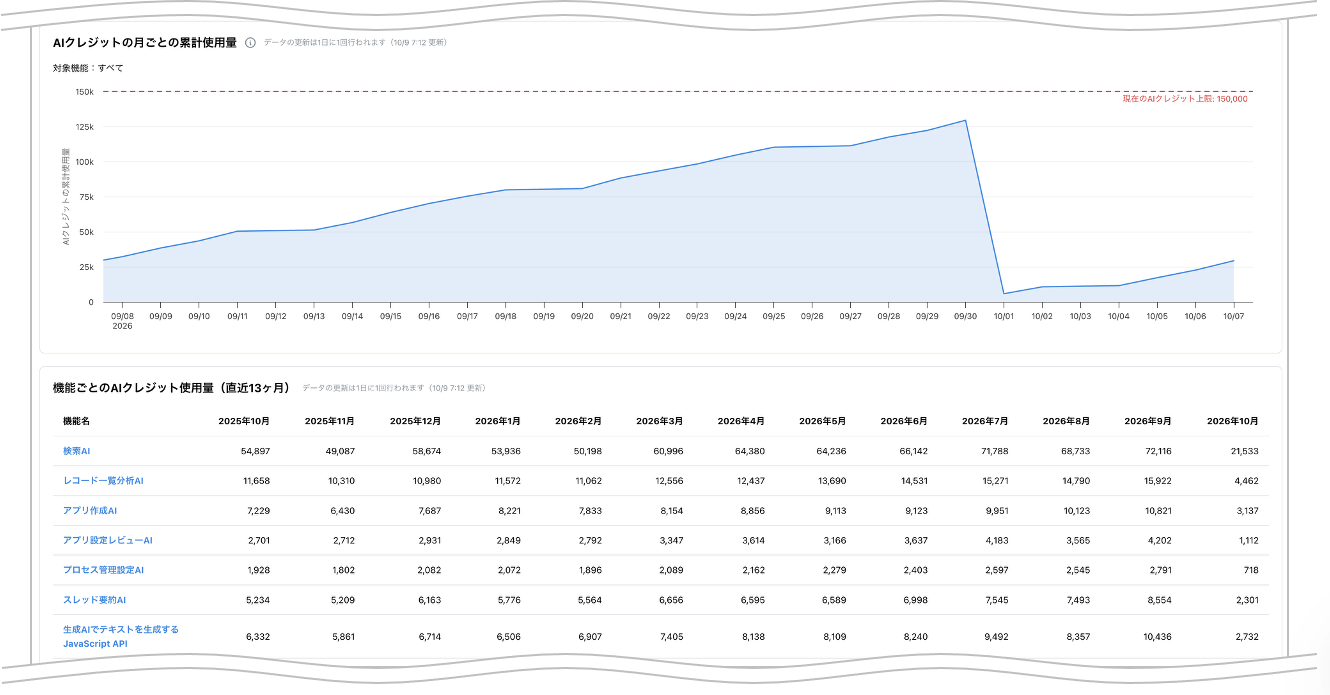Click the 2026年10月 column header
This screenshot has width=1330, height=695.
1232,421
